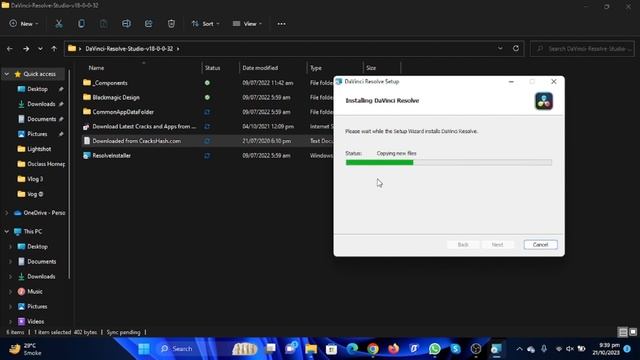The height and width of the screenshot is (360, 640).
Task: Open Google Chrome from the taskbar
Action: [x=373, y=349]
